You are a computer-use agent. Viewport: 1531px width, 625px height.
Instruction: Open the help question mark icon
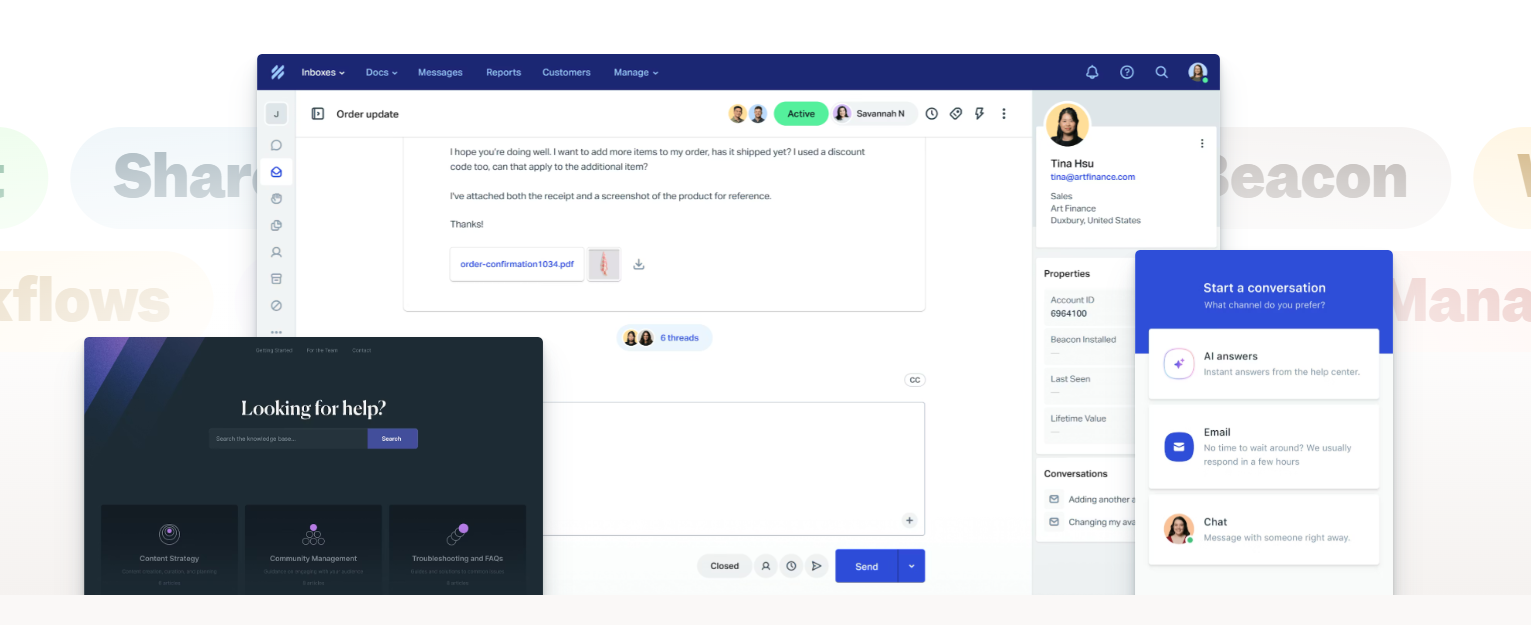click(1127, 72)
